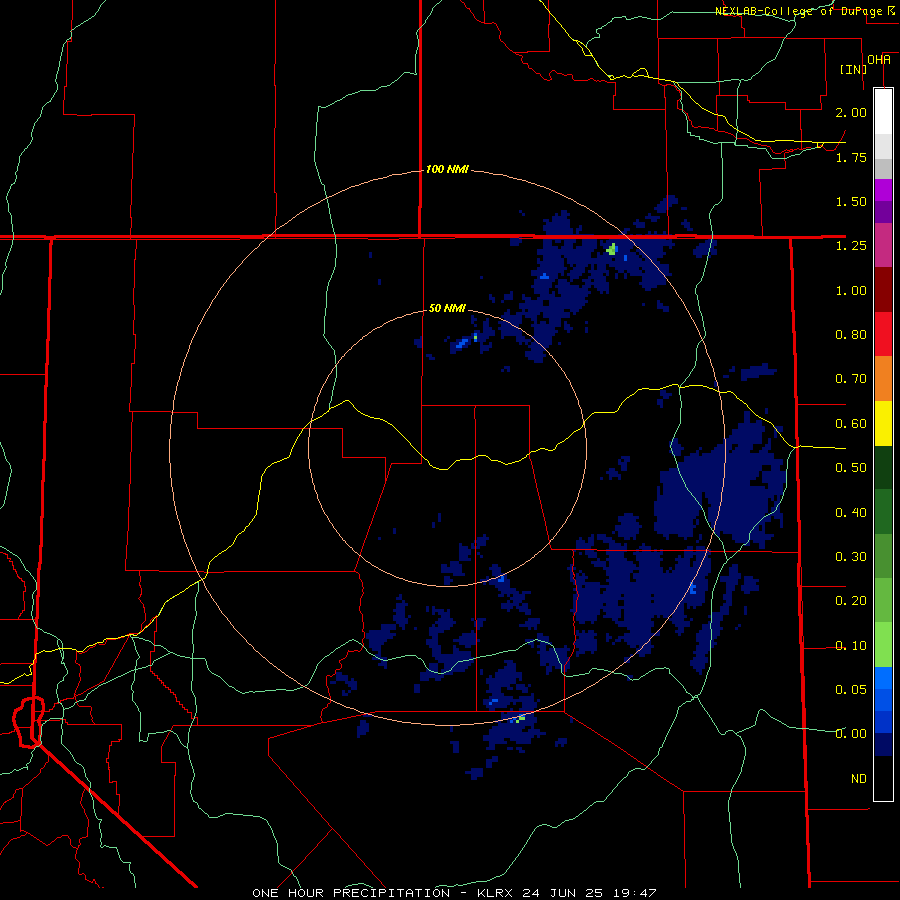Select the 0.70 legend value
The image size is (900, 900).
click(x=851, y=379)
